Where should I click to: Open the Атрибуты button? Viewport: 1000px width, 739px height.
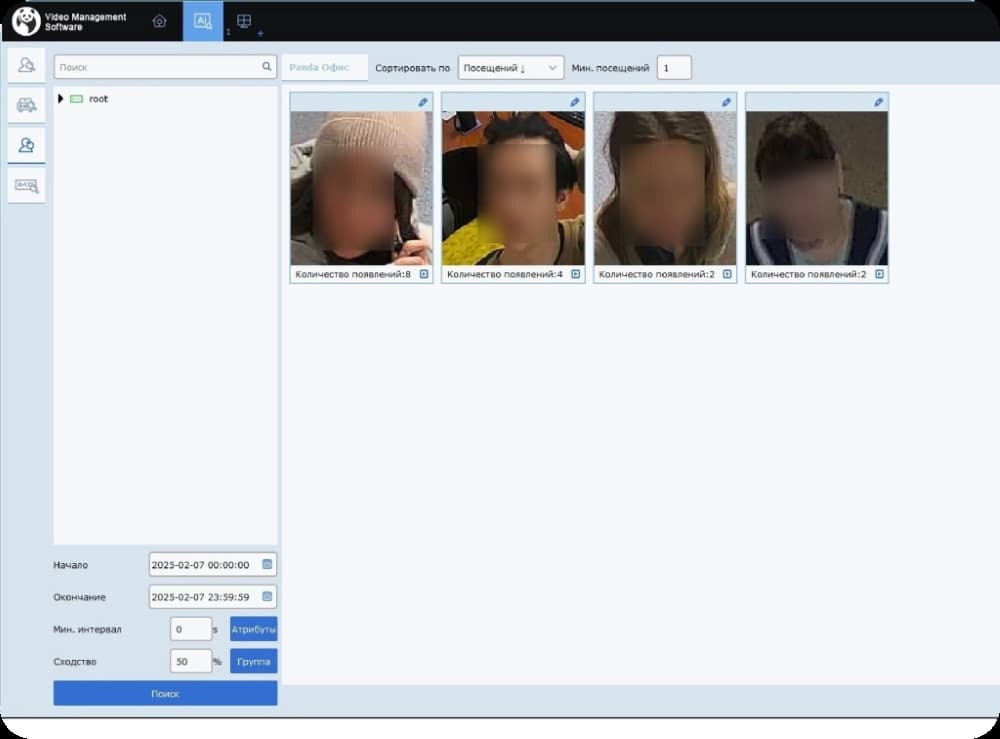point(253,629)
